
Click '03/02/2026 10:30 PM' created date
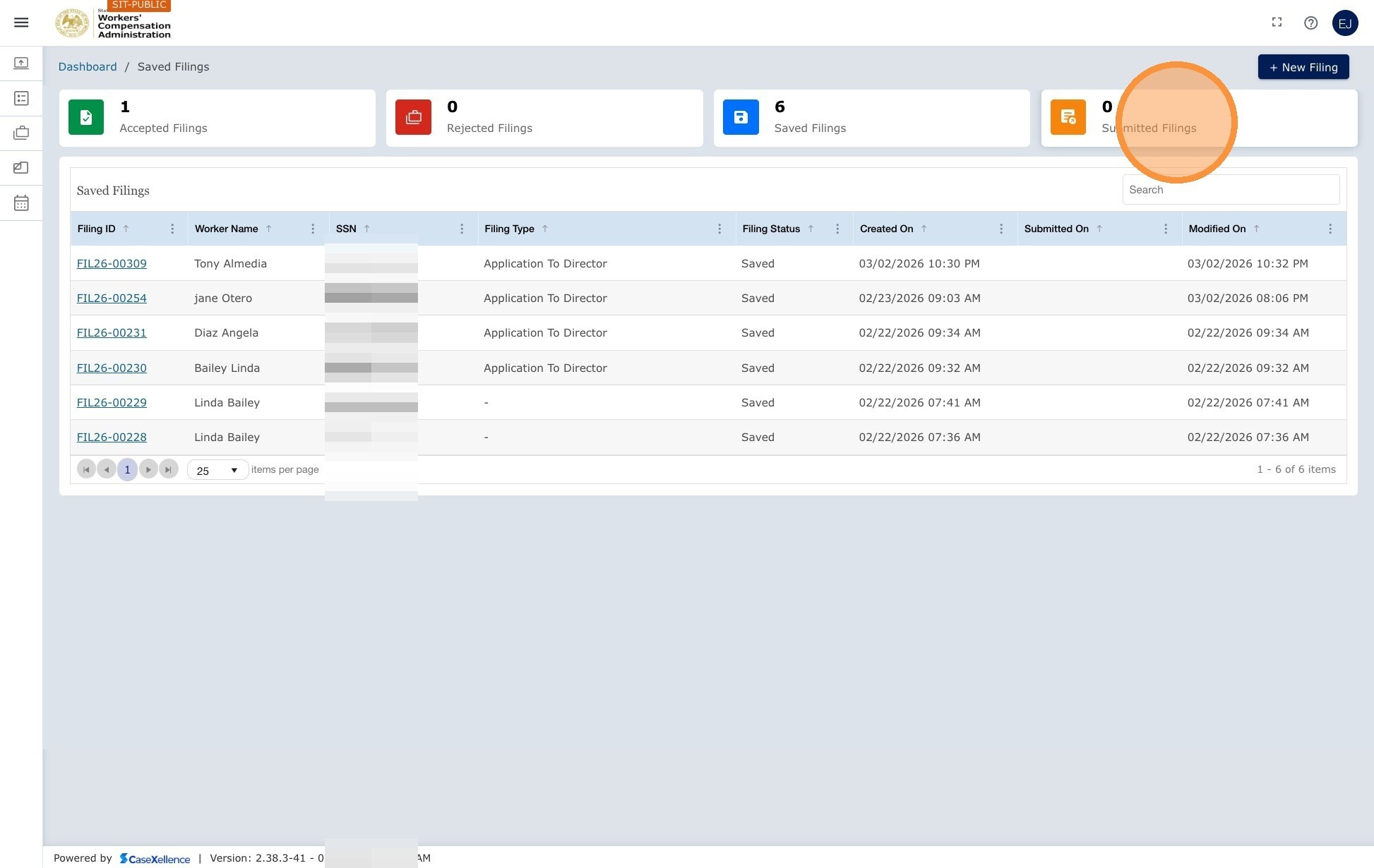click(x=919, y=263)
